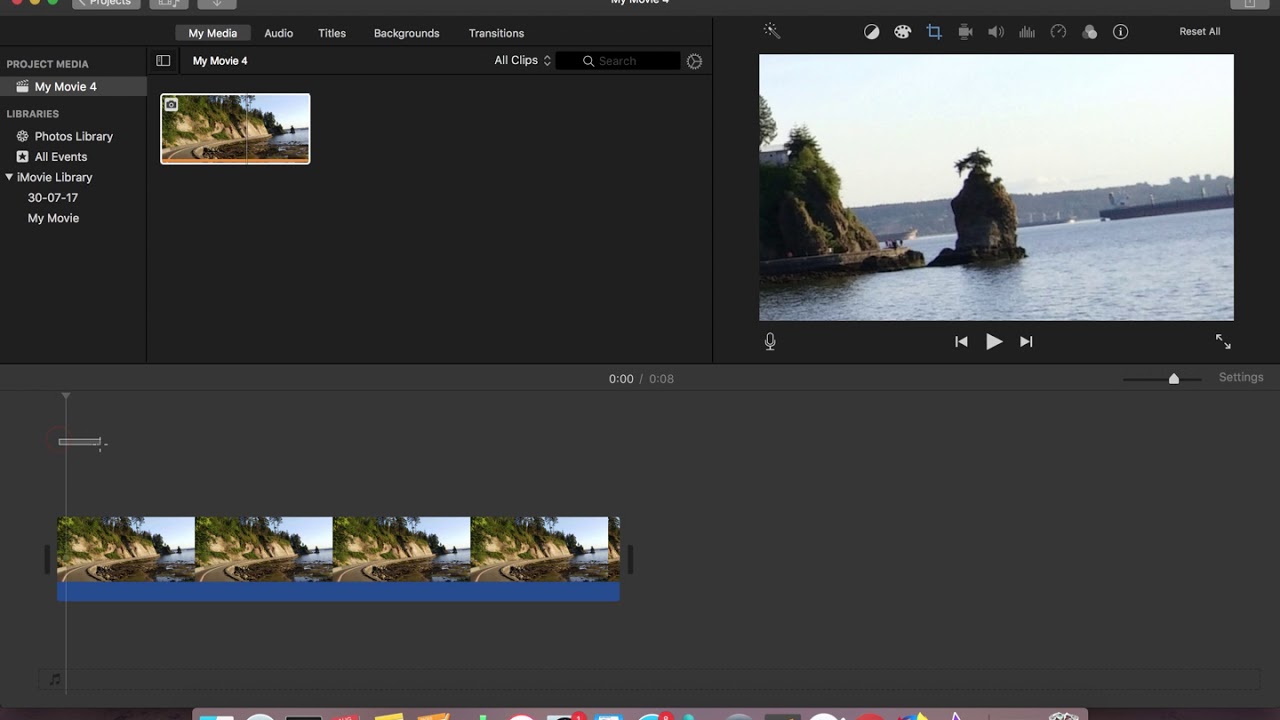1280x720 pixels.
Task: Open the Transitions tab
Action: pos(496,33)
